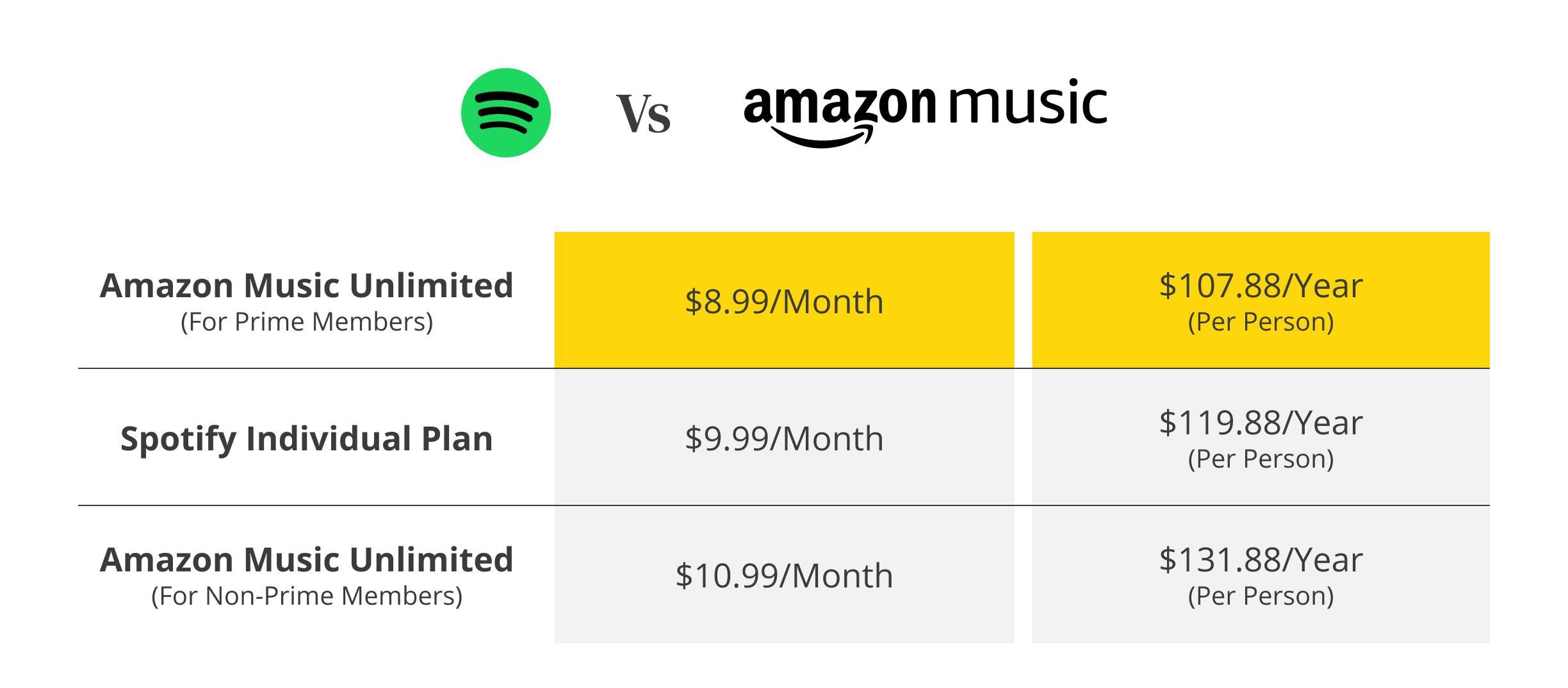
Task: Click the (For Prime Members) subtitle
Action: click(307, 322)
